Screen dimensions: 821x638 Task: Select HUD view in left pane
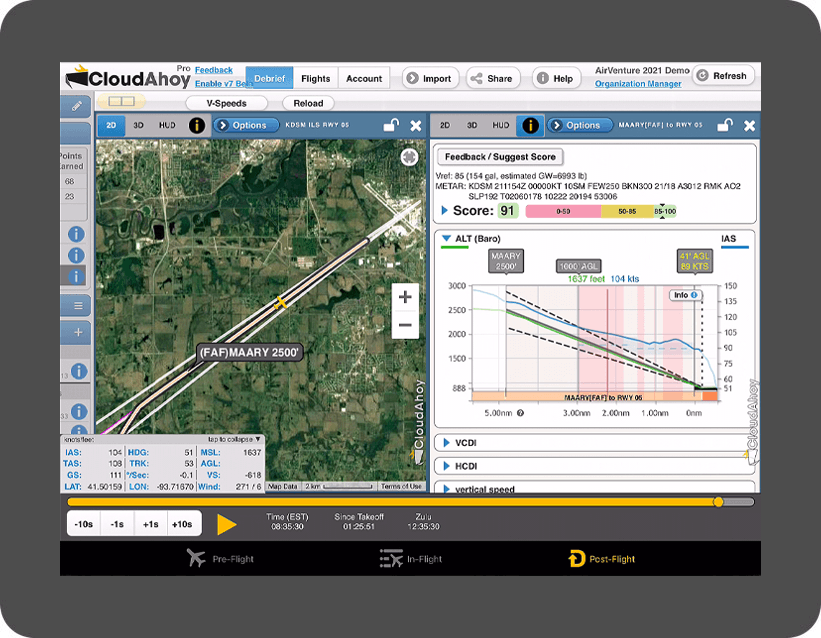pyautogui.click(x=167, y=125)
